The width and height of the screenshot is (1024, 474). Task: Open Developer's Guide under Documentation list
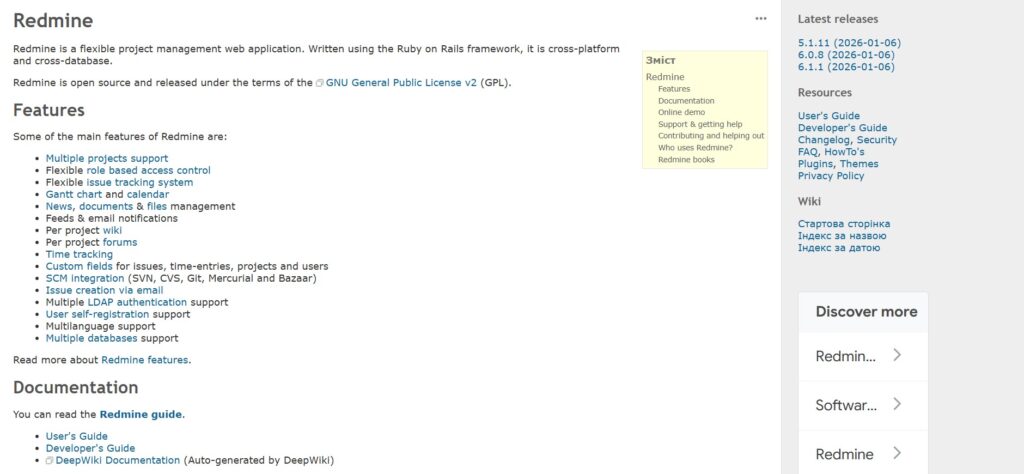90,449
